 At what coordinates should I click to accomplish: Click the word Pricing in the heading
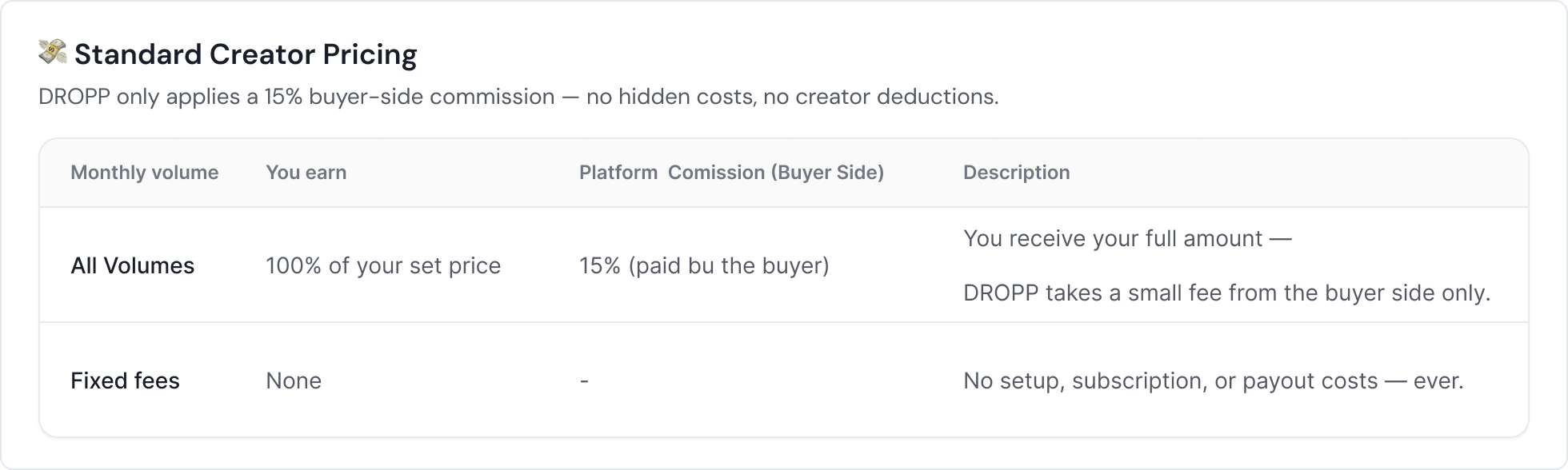tap(370, 54)
